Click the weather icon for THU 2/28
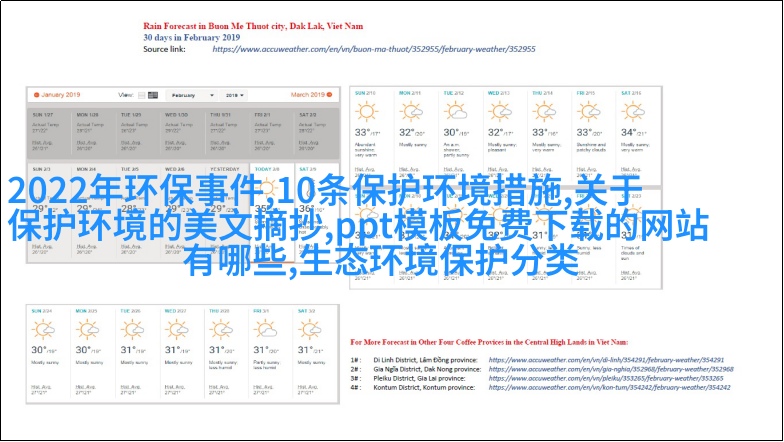The width and height of the screenshot is (784, 442). [220, 330]
